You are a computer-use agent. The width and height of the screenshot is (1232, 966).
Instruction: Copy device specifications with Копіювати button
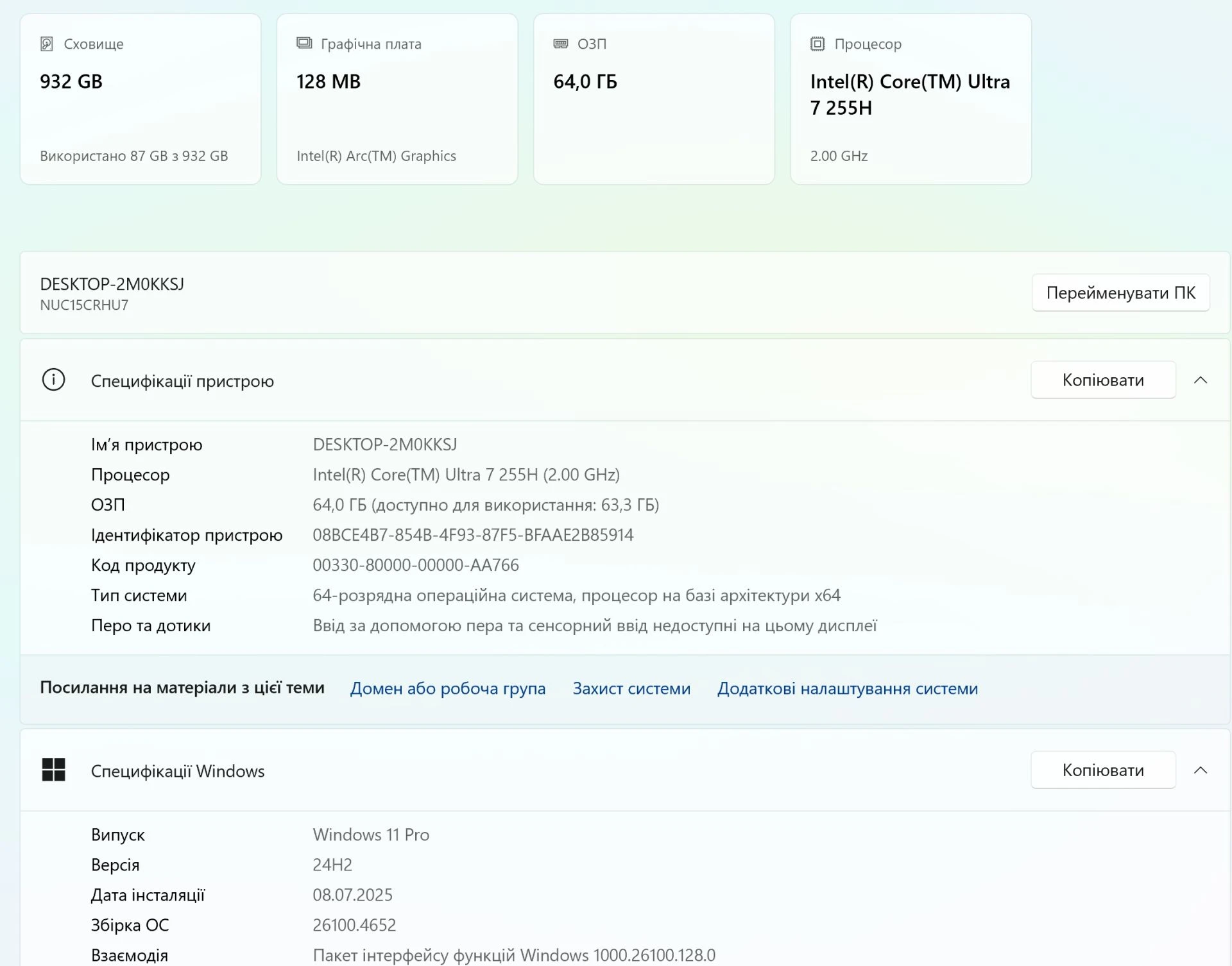point(1103,380)
